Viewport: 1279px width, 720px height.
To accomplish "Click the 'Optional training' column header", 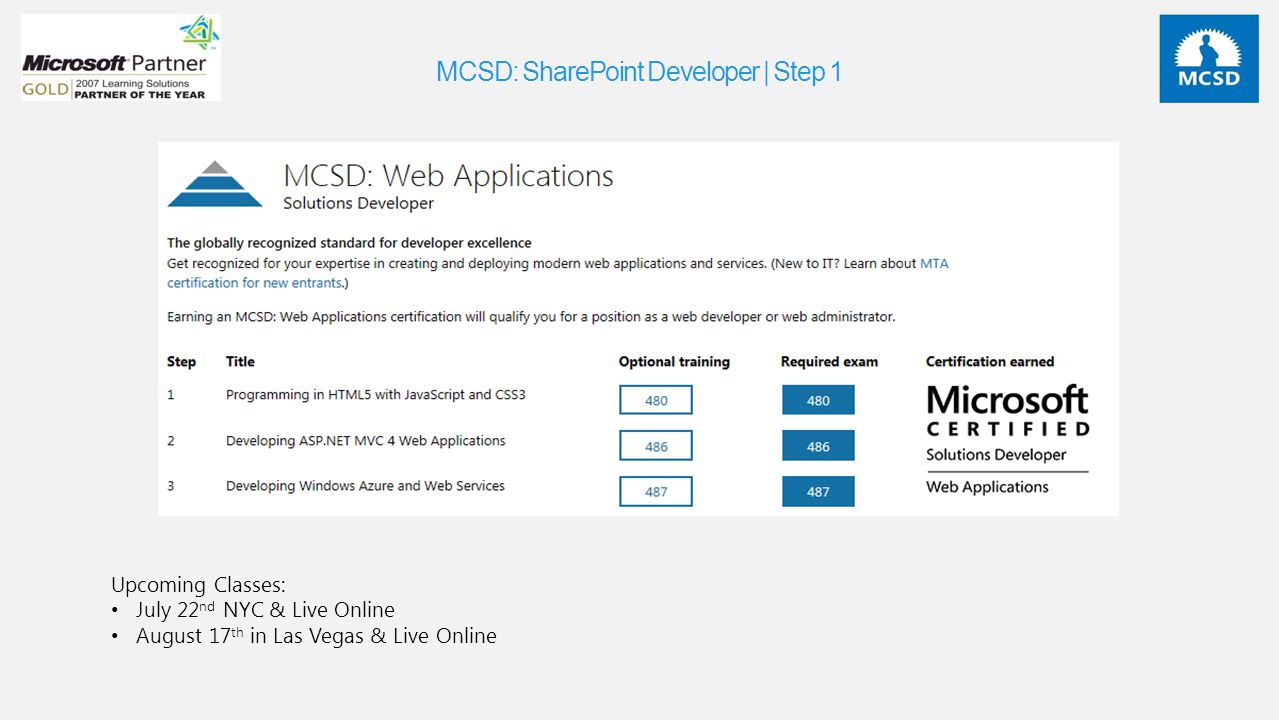I will coord(674,362).
